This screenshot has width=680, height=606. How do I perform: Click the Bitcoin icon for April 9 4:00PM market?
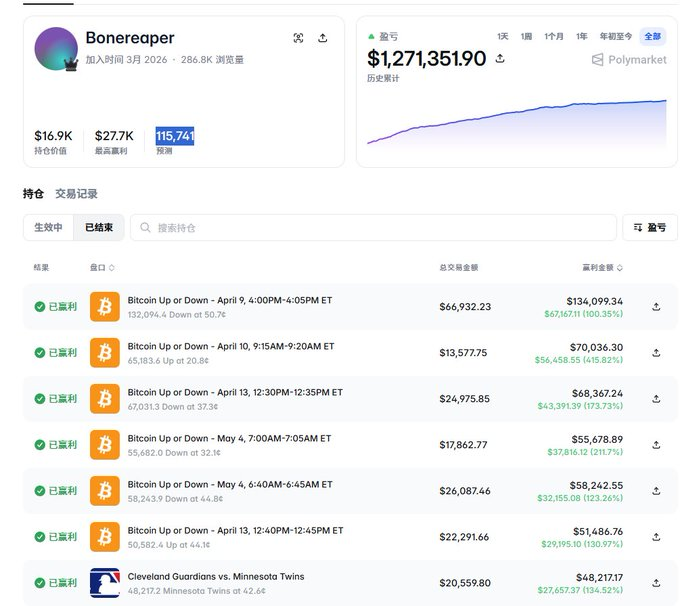pyautogui.click(x=105, y=307)
